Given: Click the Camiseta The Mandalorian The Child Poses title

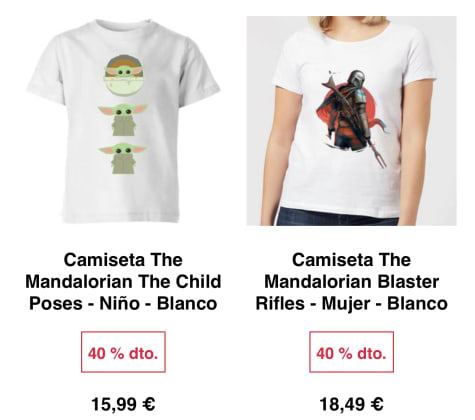Looking at the screenshot, I should [x=123, y=282].
